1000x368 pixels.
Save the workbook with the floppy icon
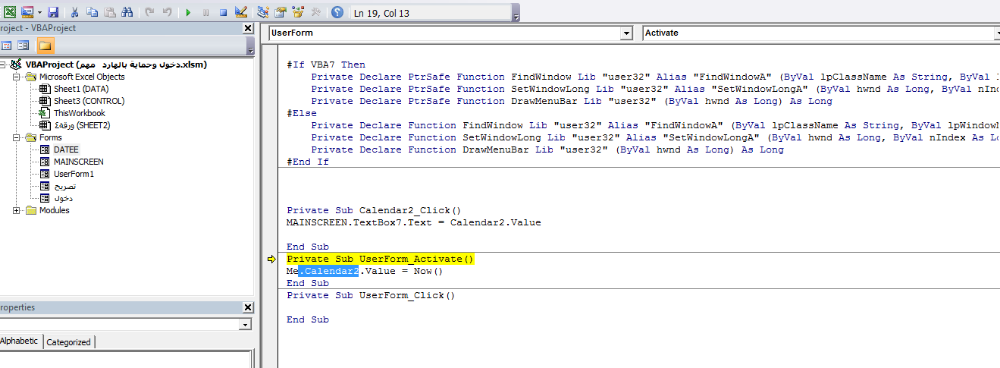(x=53, y=12)
